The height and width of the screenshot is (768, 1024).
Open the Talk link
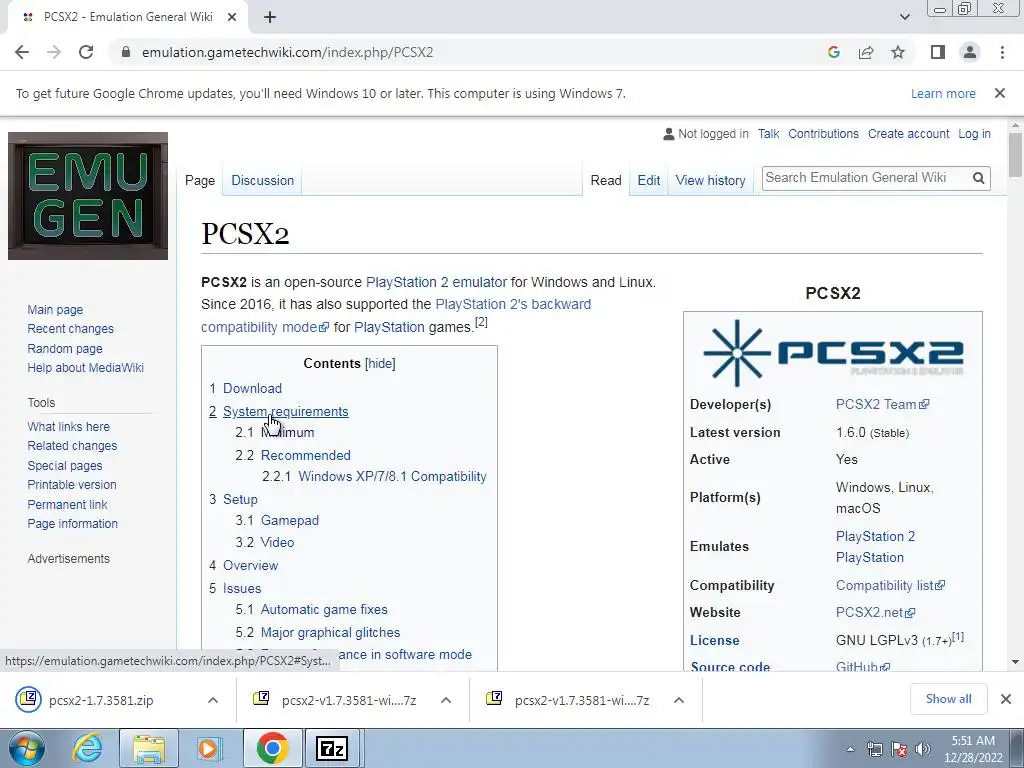(769, 134)
